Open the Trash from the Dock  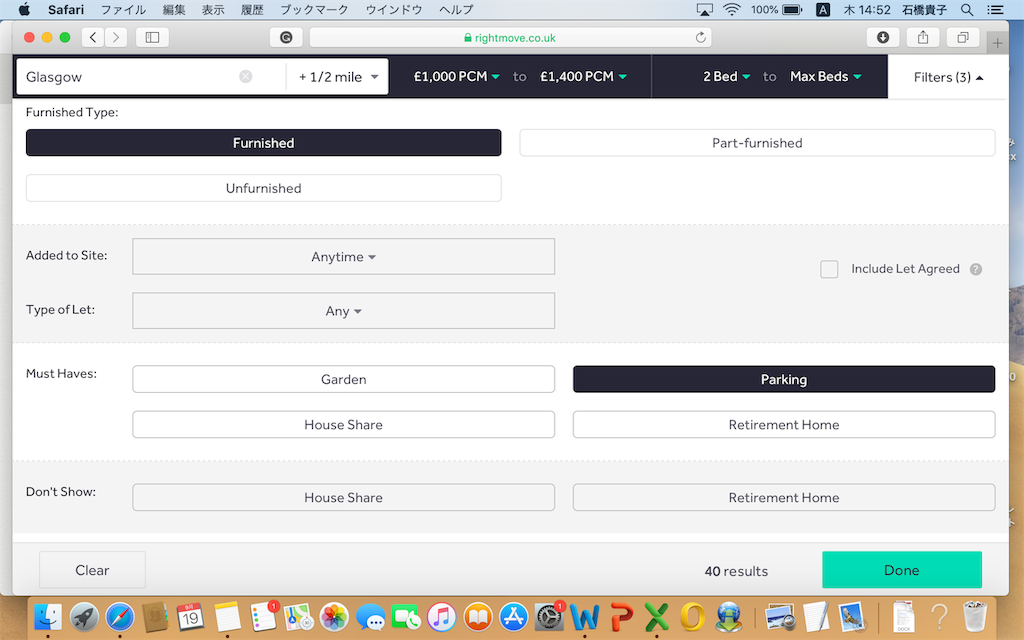(974, 616)
